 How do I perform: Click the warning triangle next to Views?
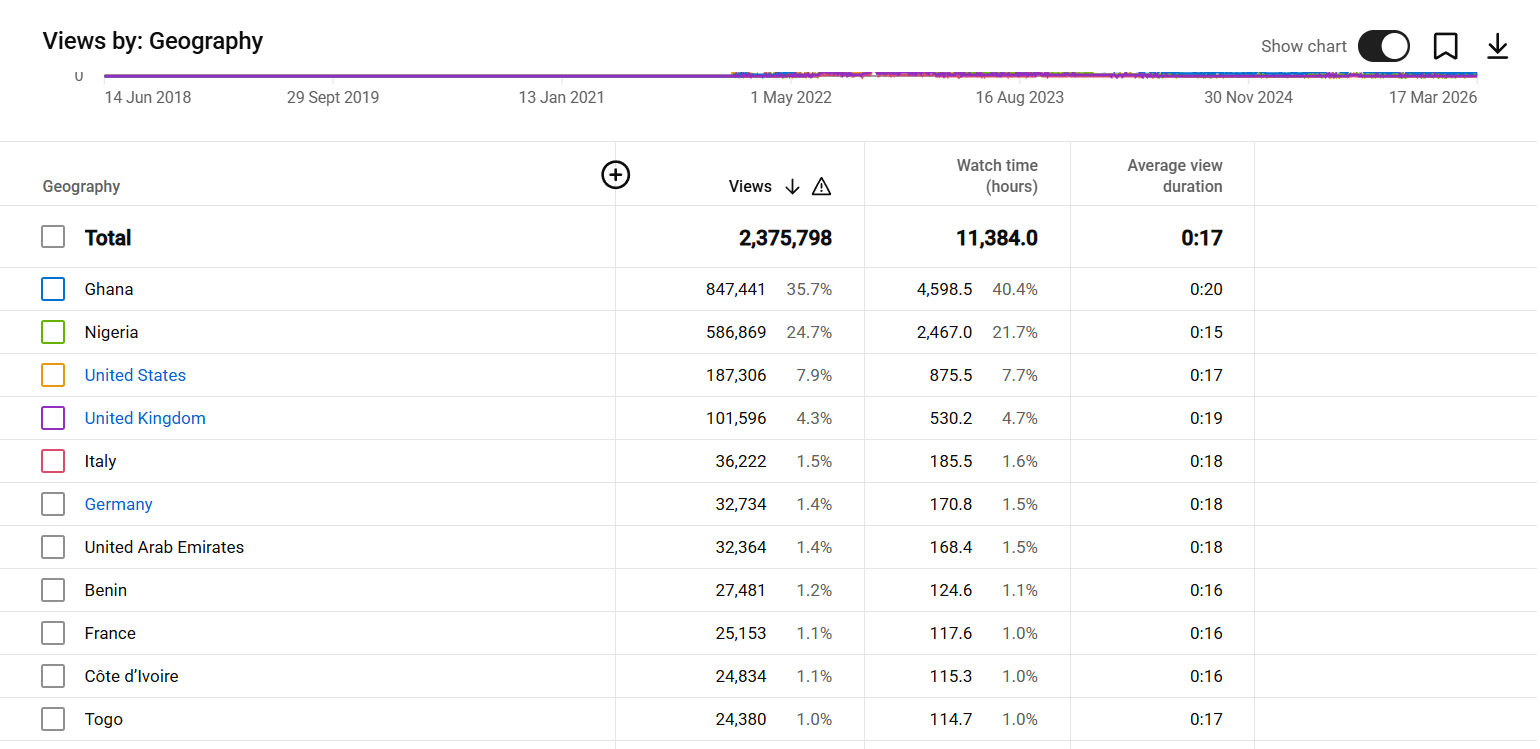pyautogui.click(x=821, y=186)
